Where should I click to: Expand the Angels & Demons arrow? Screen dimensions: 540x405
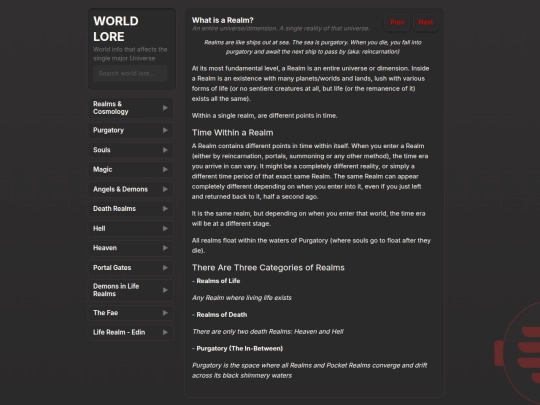coord(165,189)
